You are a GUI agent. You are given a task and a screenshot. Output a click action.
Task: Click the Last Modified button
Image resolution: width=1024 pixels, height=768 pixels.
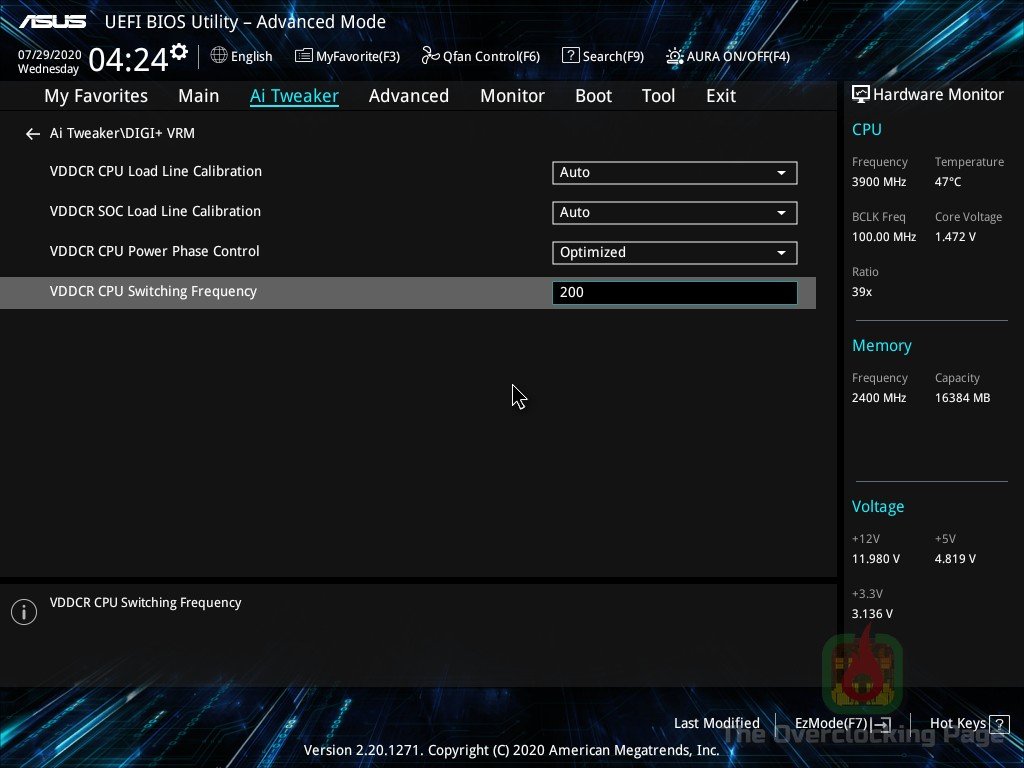point(716,723)
